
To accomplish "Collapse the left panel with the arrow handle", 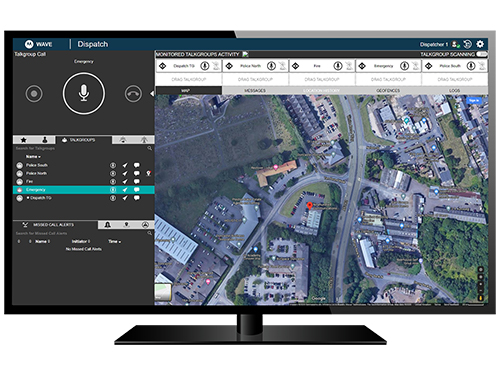I will coord(152,94).
